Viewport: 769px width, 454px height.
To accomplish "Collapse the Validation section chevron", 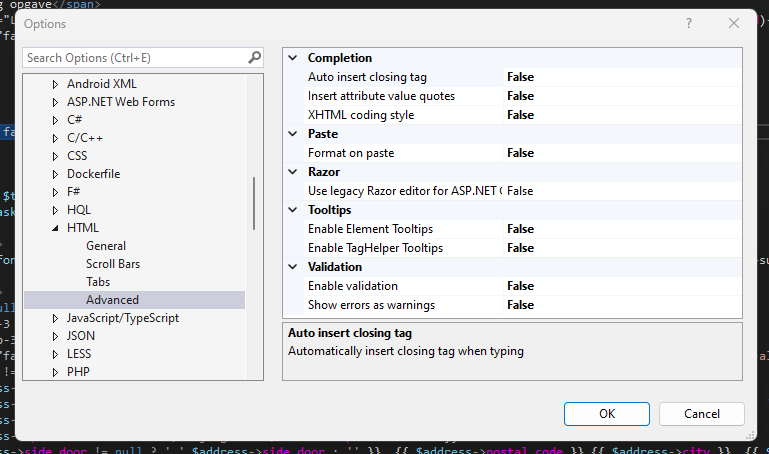I will coord(293,267).
